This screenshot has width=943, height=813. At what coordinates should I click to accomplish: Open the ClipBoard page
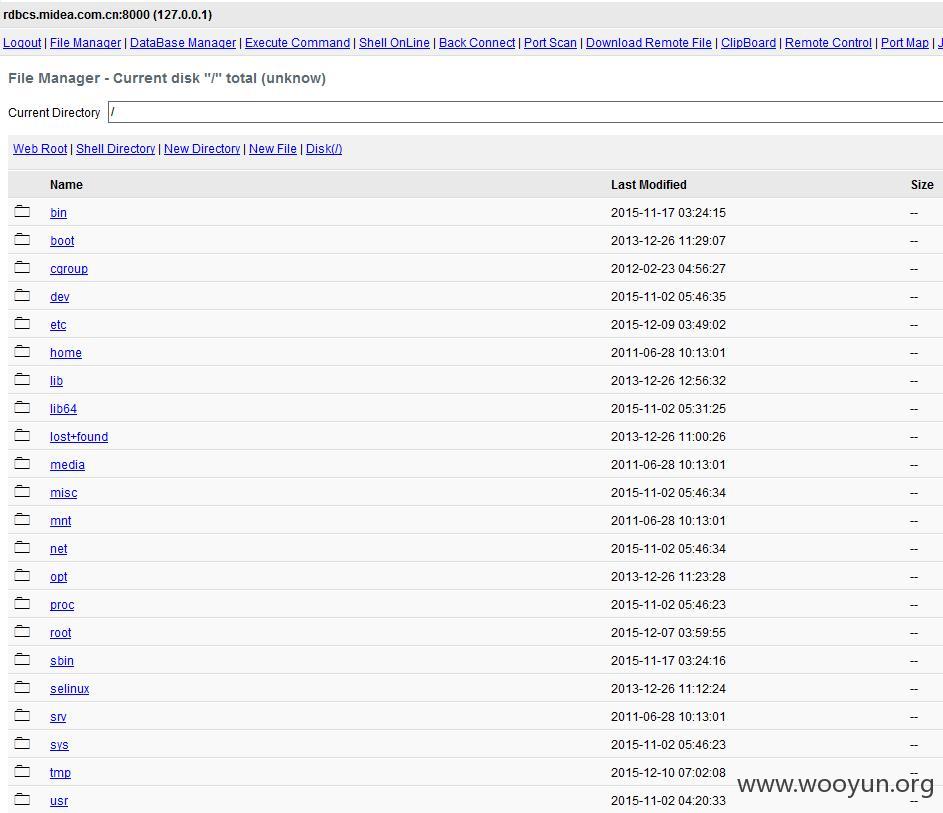pos(749,43)
